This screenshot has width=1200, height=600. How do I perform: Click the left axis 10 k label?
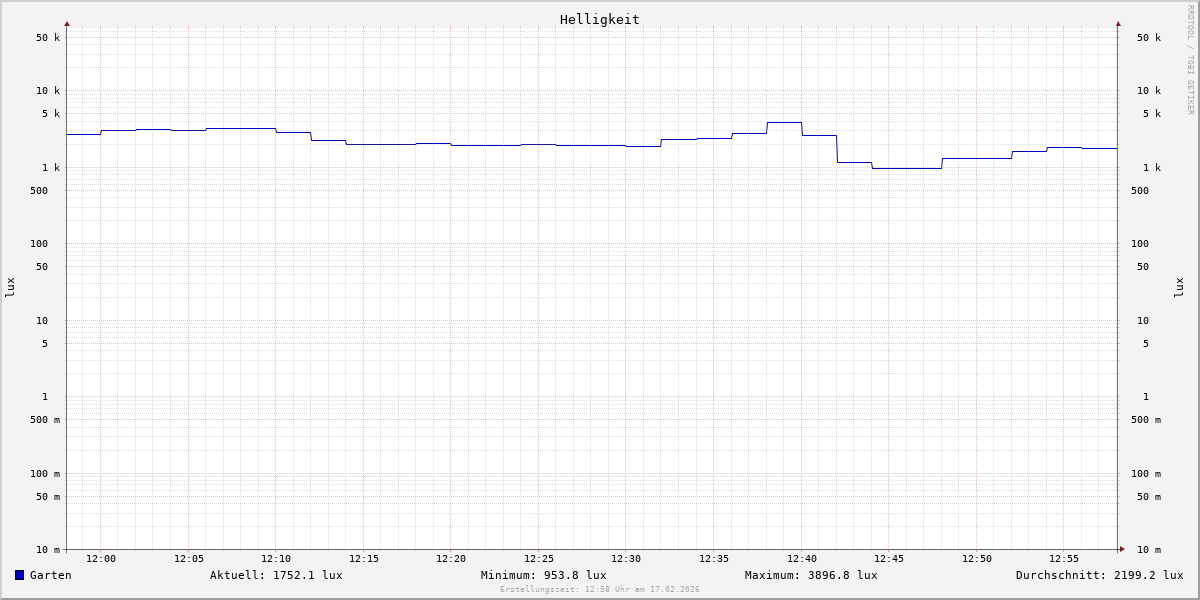(x=48, y=91)
